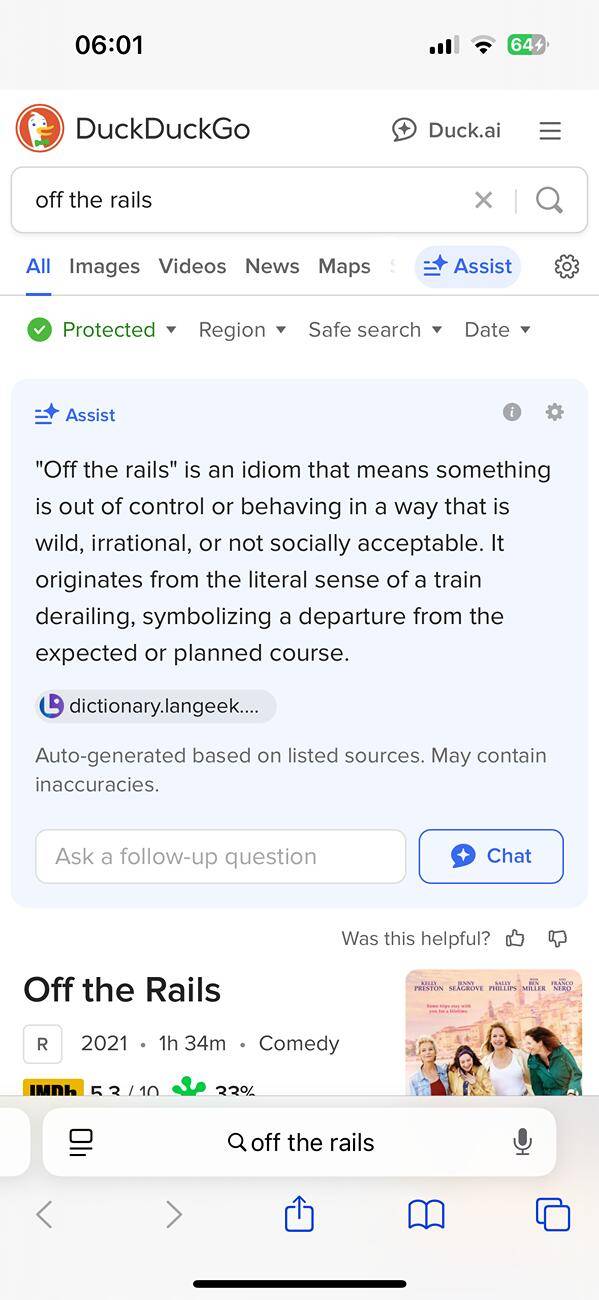Give thumbs up feedback on the answer
The image size is (599, 1300).
[x=515, y=938]
